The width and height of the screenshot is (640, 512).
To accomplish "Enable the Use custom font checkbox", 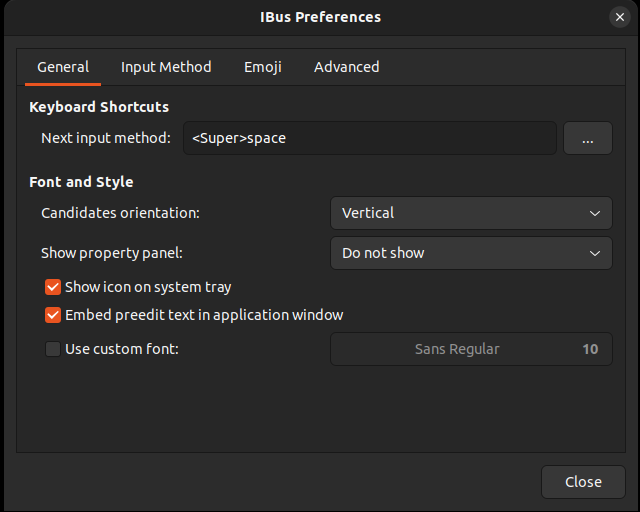I will pos(54,349).
